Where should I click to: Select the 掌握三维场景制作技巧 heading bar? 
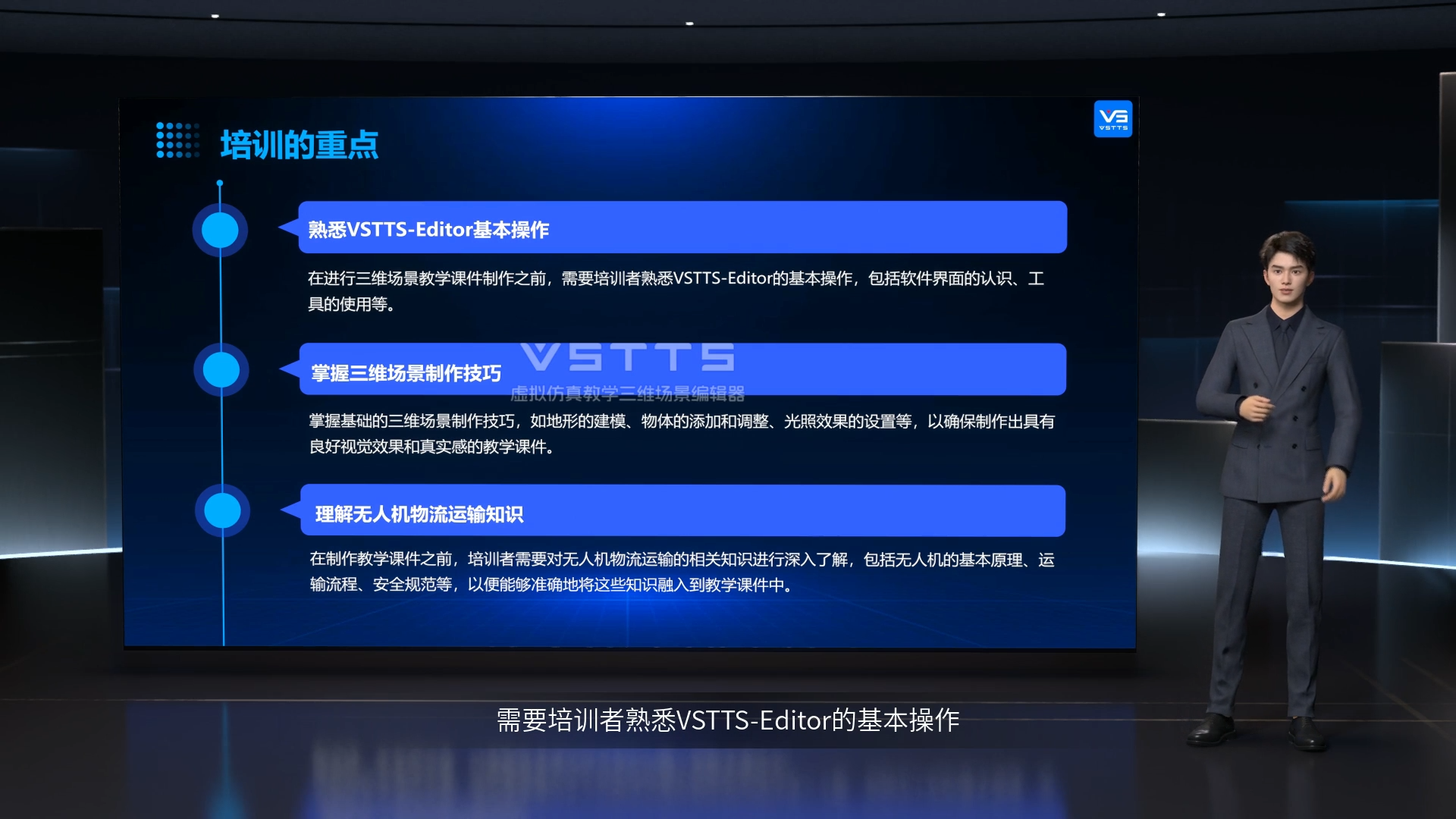[x=673, y=369]
